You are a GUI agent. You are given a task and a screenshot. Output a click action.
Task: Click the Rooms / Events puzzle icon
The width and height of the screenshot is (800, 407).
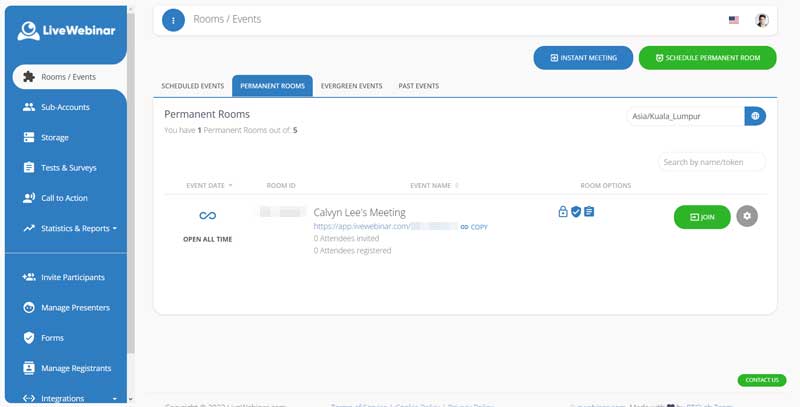click(29, 77)
